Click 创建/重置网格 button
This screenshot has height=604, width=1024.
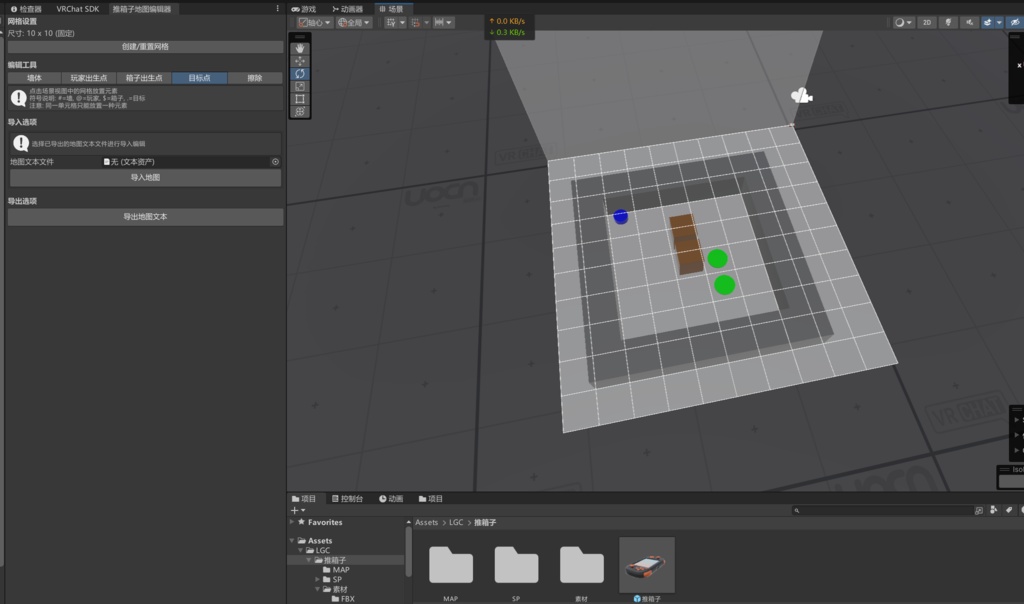145,46
